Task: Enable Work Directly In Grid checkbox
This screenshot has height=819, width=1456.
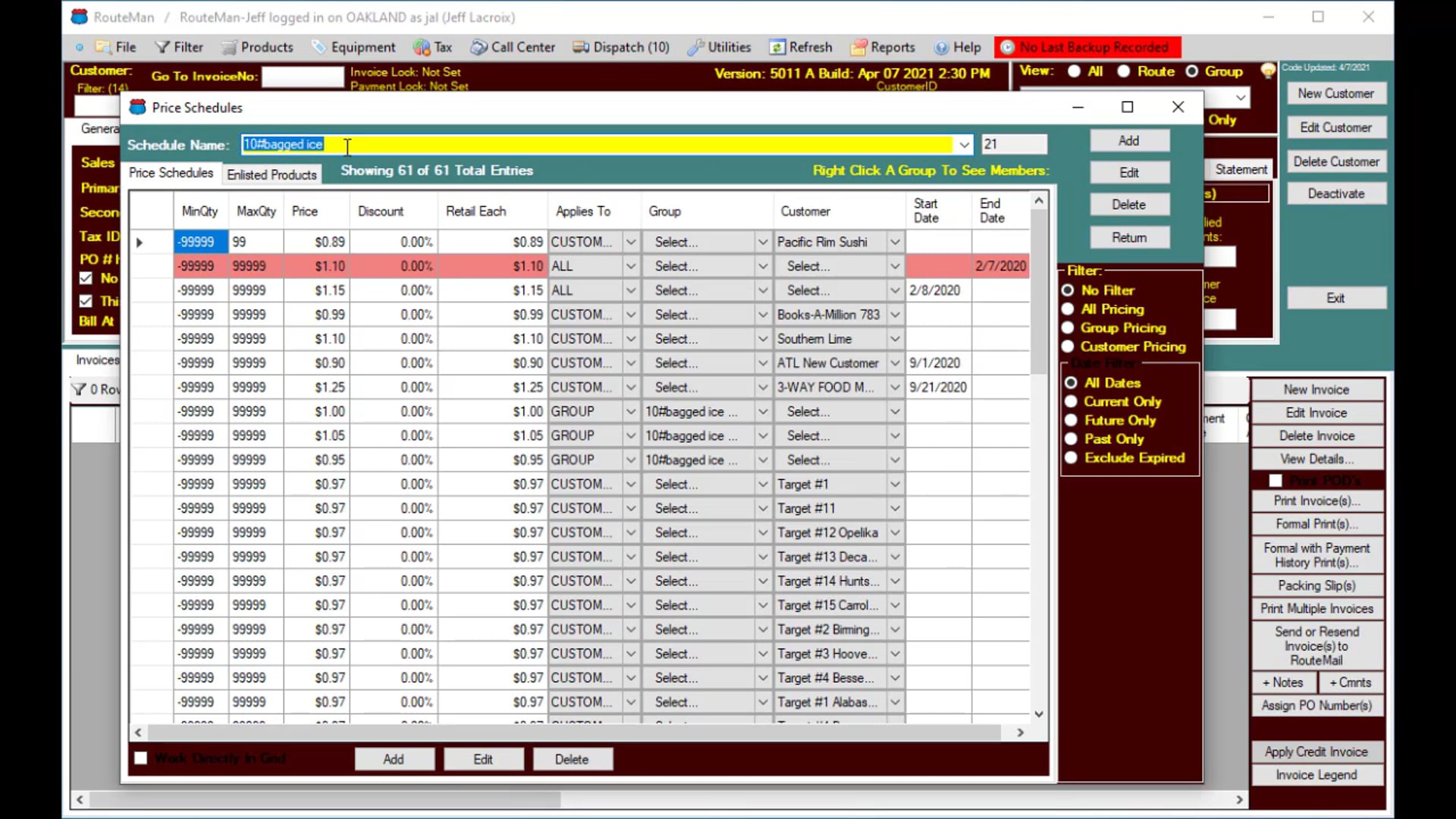Action: pos(140,758)
